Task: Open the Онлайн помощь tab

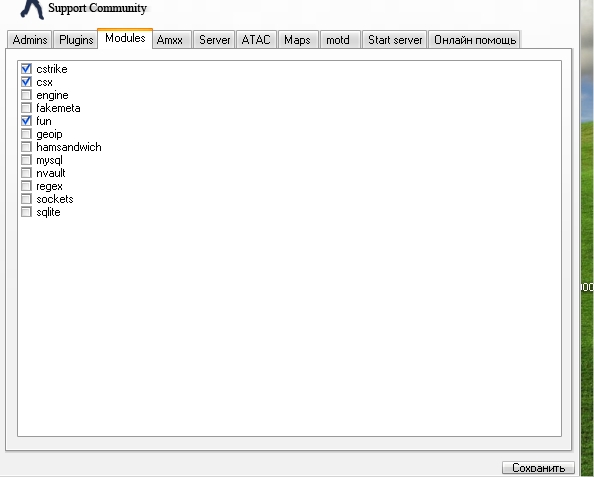Action: tap(474, 39)
